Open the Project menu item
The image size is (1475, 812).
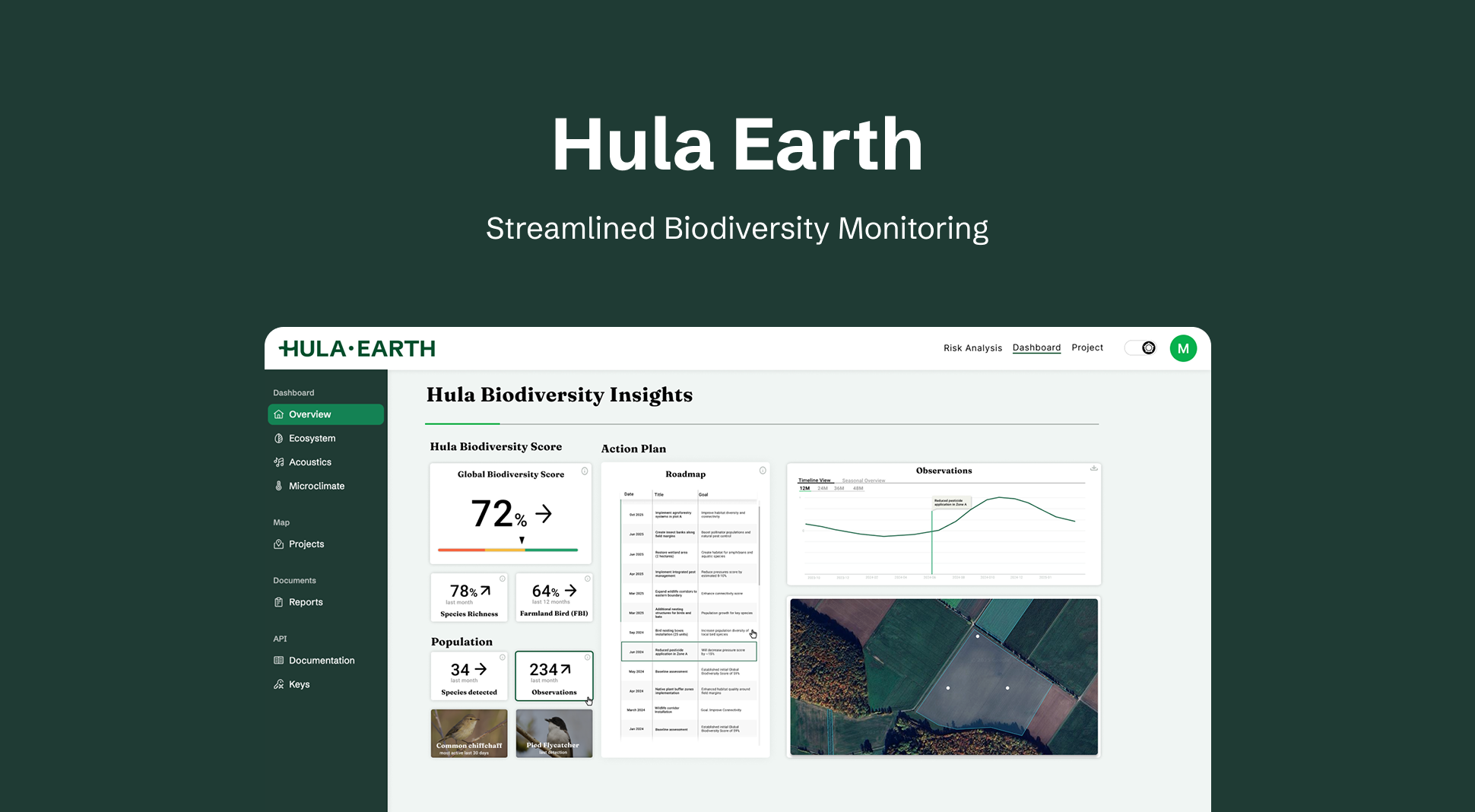click(x=1086, y=347)
